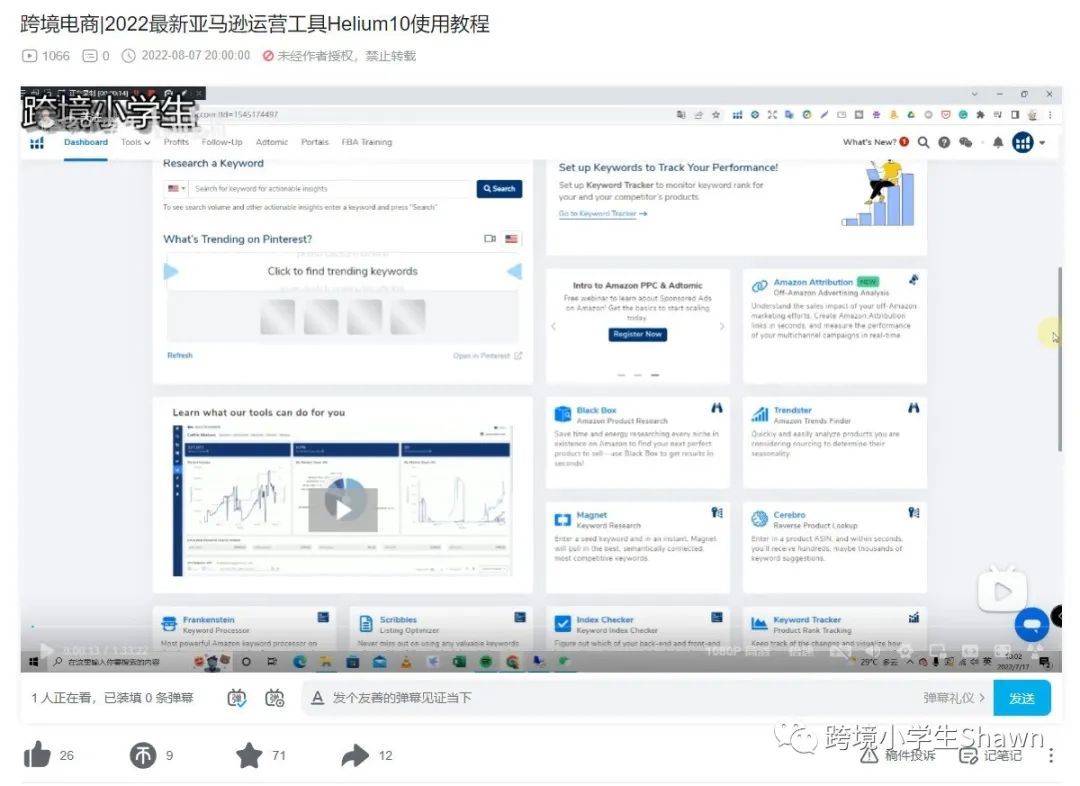Viewport: 1080px width, 786px height.
Task: Open the FBA Training menu item
Action: pos(366,142)
